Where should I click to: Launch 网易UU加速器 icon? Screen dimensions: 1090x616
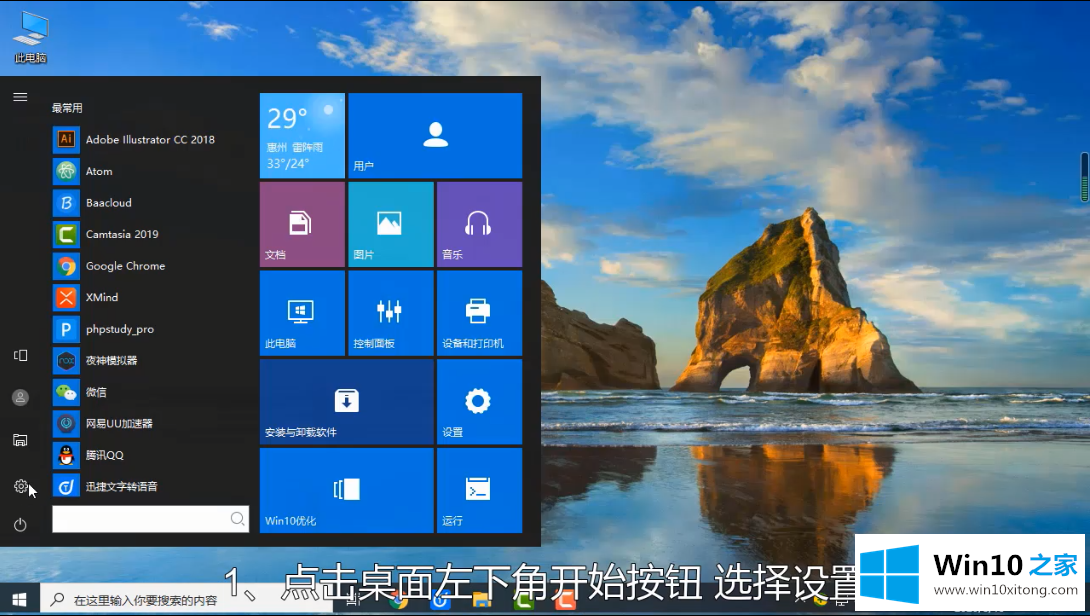(66, 423)
